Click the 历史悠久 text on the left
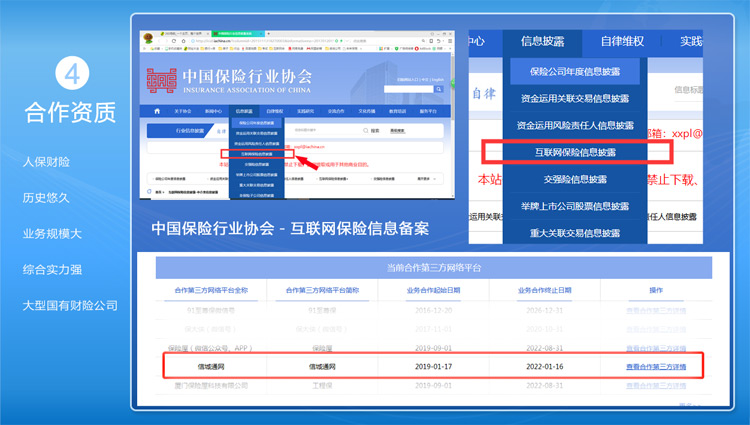The width and height of the screenshot is (750, 425). tap(46, 198)
